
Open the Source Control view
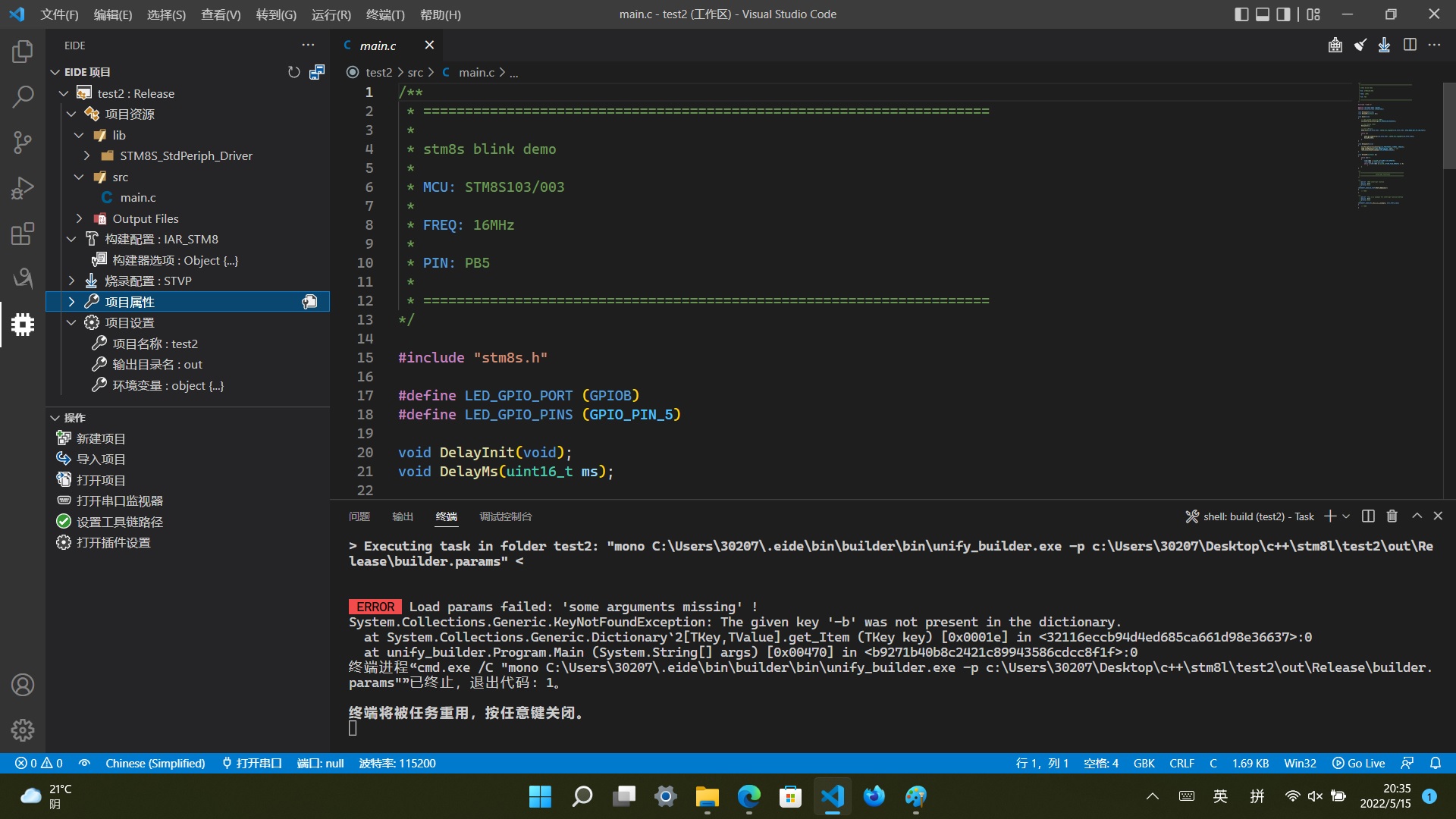click(x=23, y=143)
